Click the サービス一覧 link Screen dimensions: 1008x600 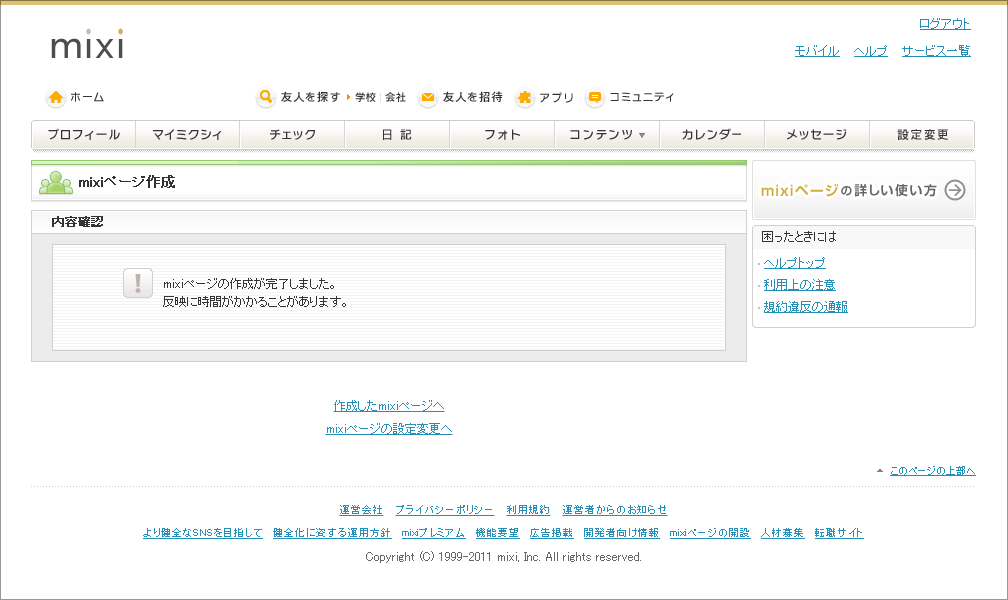936,51
